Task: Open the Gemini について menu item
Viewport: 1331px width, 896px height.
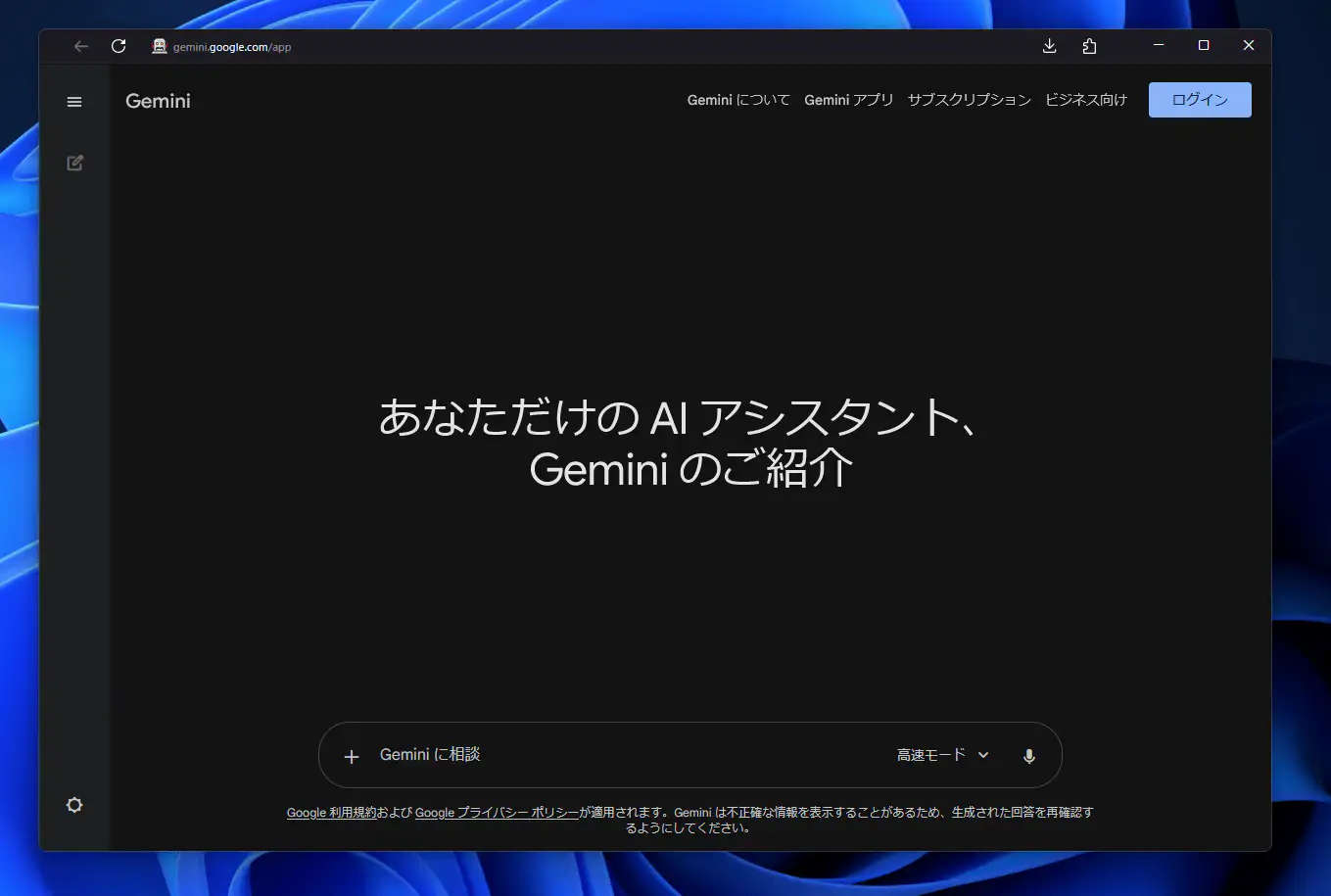Action: 738,100
